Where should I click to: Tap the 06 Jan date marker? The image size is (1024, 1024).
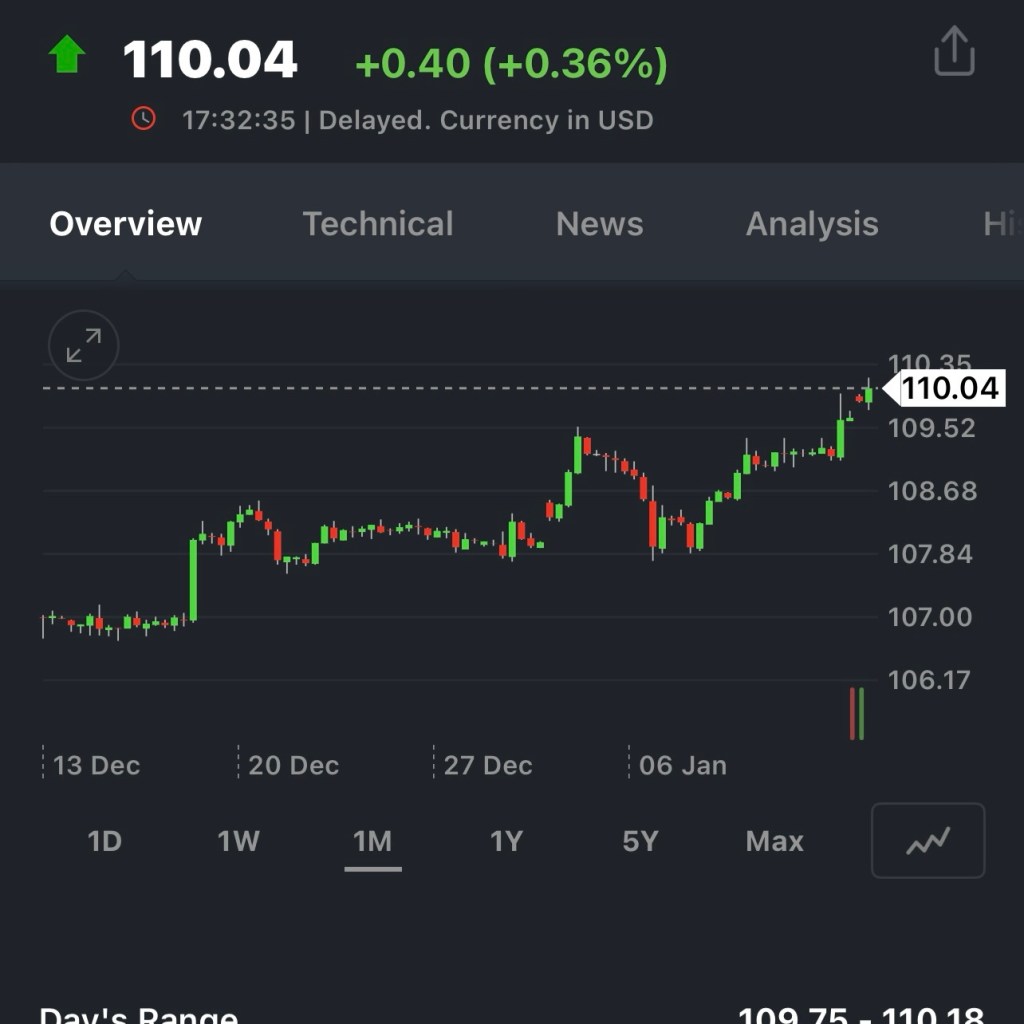pyautogui.click(x=682, y=766)
